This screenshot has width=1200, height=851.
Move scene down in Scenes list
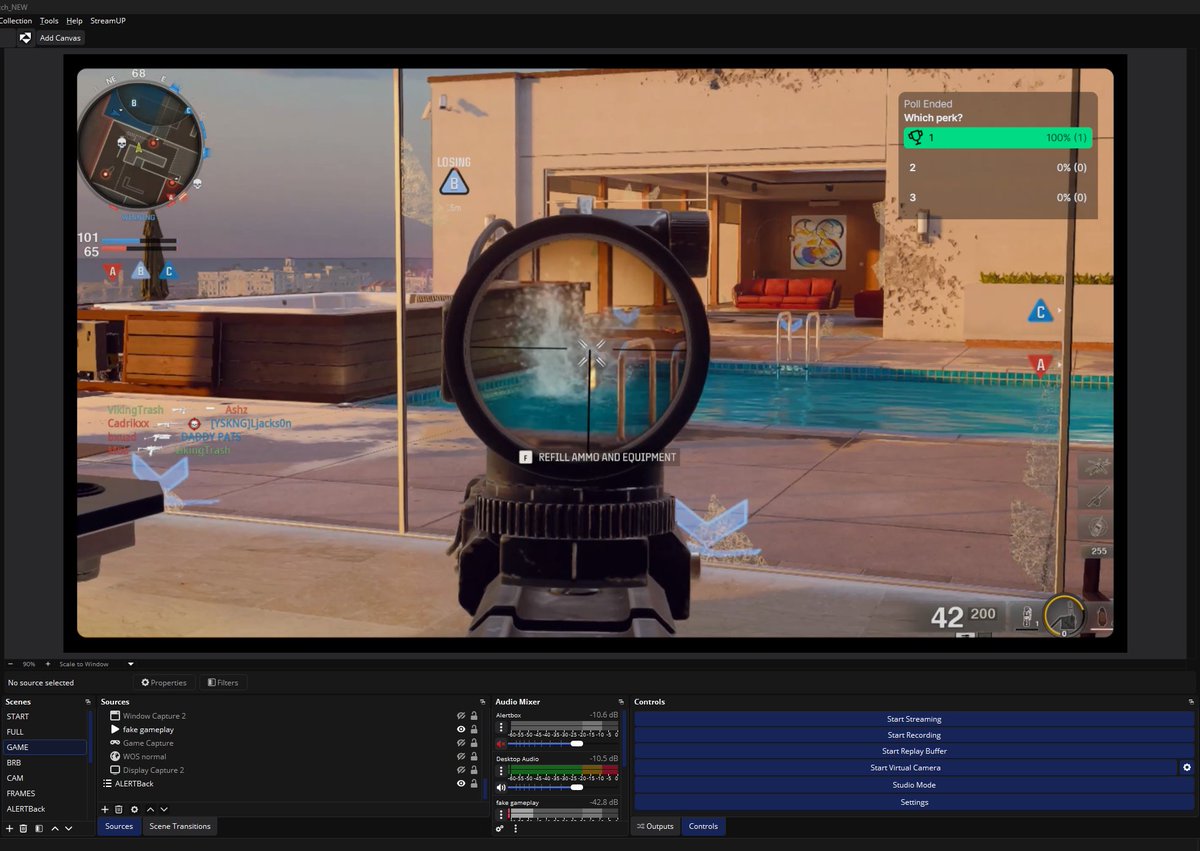[x=69, y=828]
